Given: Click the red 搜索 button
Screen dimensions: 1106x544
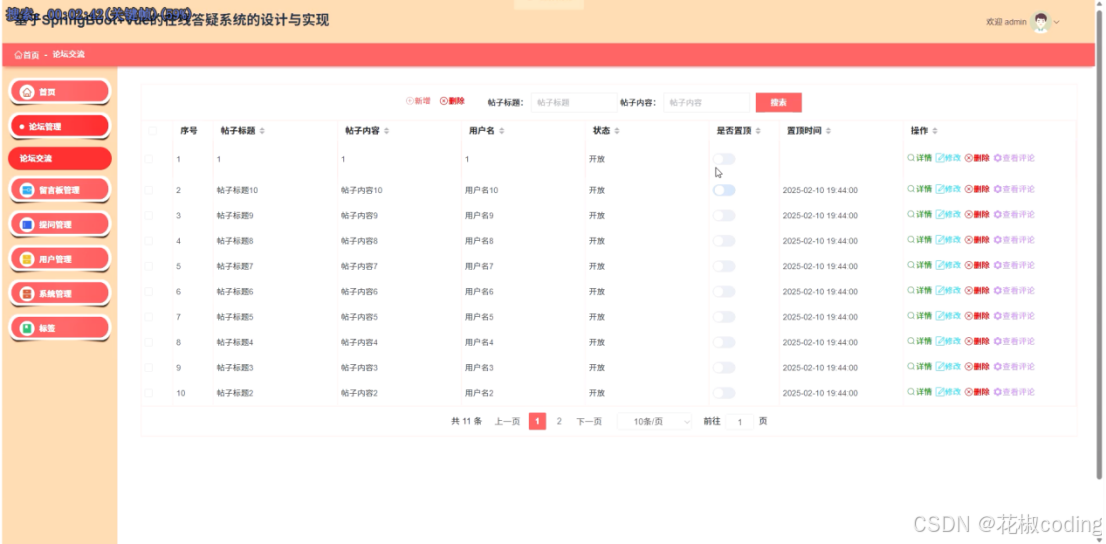Looking at the screenshot, I should click(778, 102).
